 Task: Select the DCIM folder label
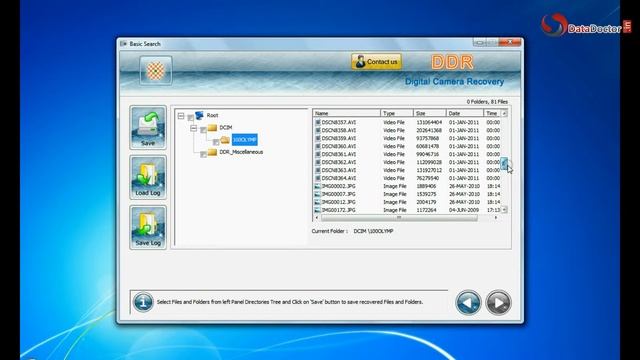coord(226,128)
